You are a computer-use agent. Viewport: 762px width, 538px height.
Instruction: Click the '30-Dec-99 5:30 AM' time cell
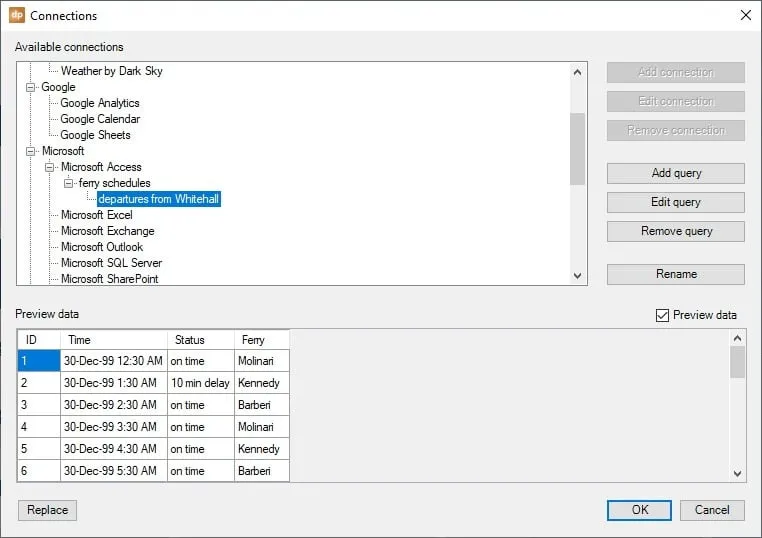pyautogui.click(x=114, y=470)
